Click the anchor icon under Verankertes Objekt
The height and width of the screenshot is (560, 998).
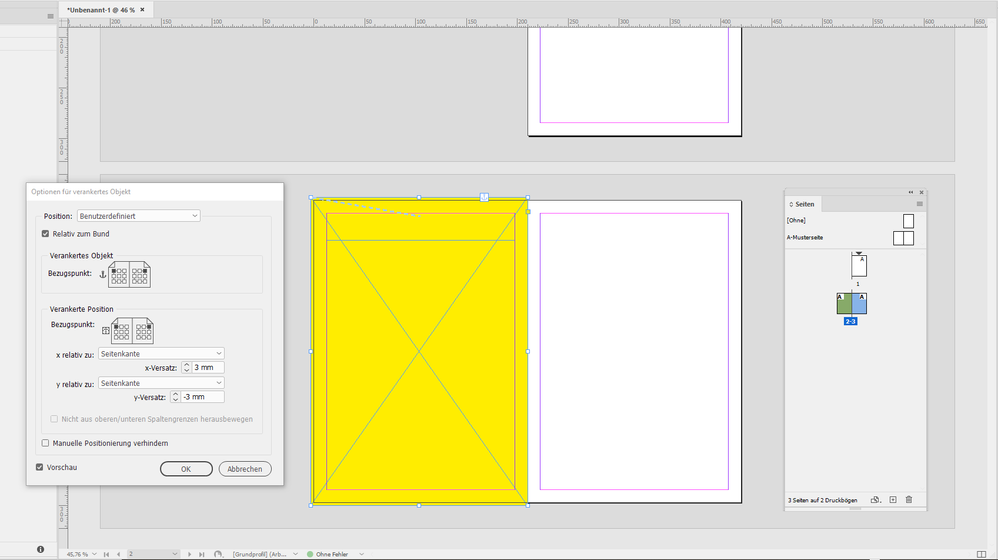(x=102, y=274)
